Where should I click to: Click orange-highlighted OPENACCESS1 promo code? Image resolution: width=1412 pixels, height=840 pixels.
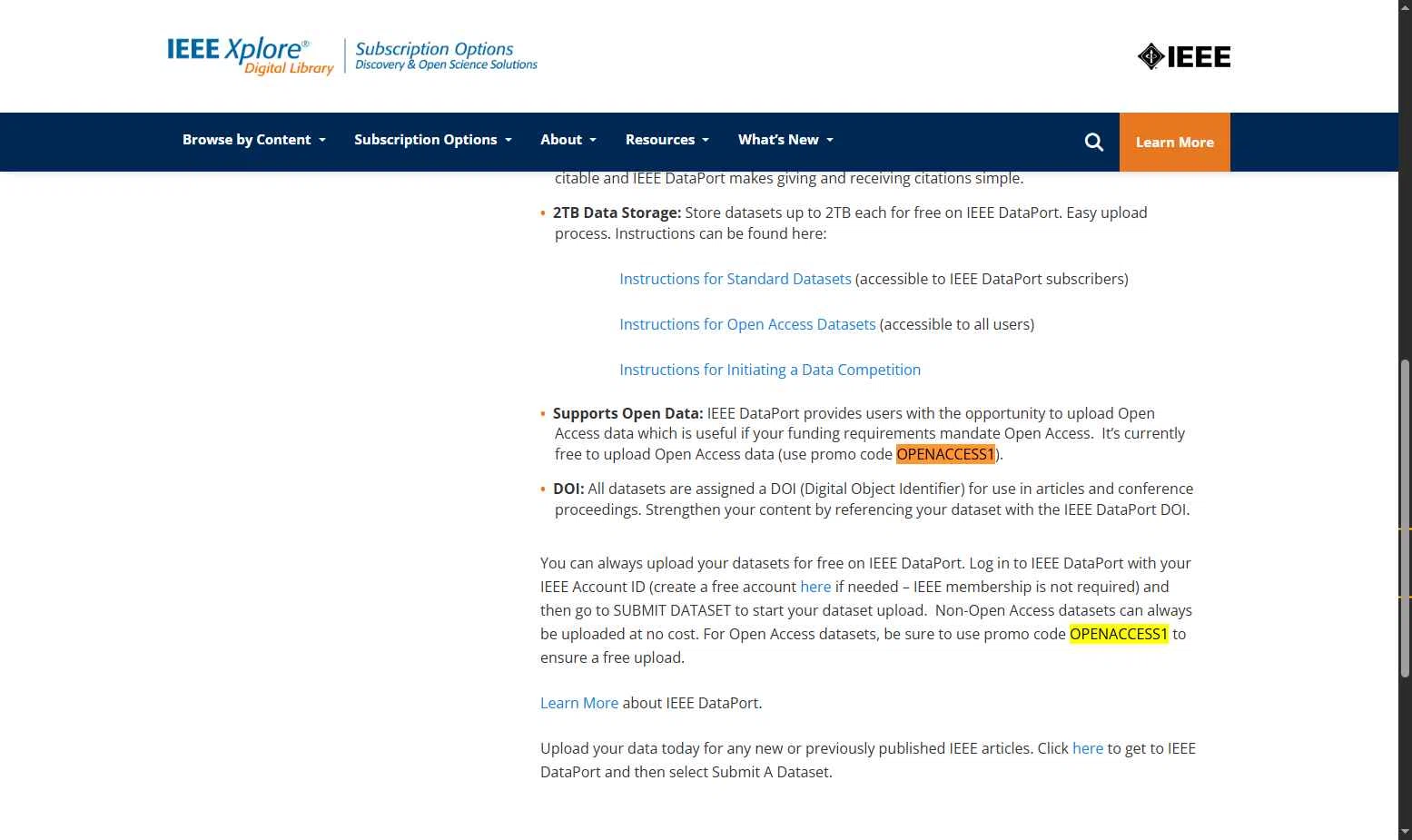(x=945, y=454)
